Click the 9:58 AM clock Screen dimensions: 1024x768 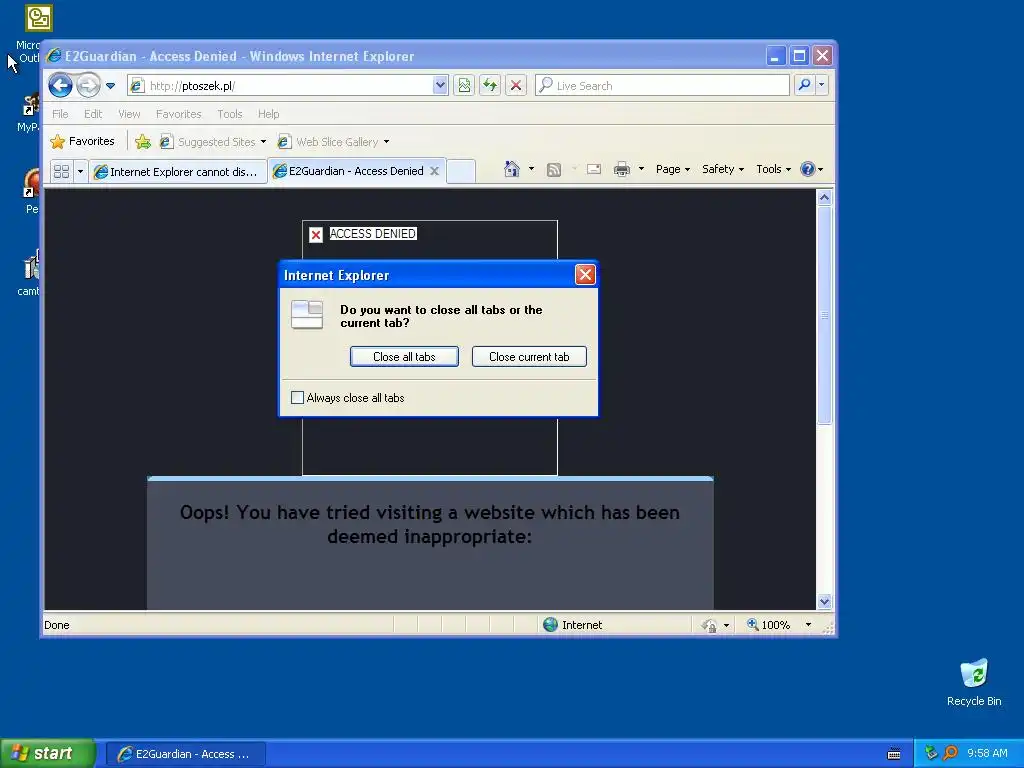click(x=987, y=753)
